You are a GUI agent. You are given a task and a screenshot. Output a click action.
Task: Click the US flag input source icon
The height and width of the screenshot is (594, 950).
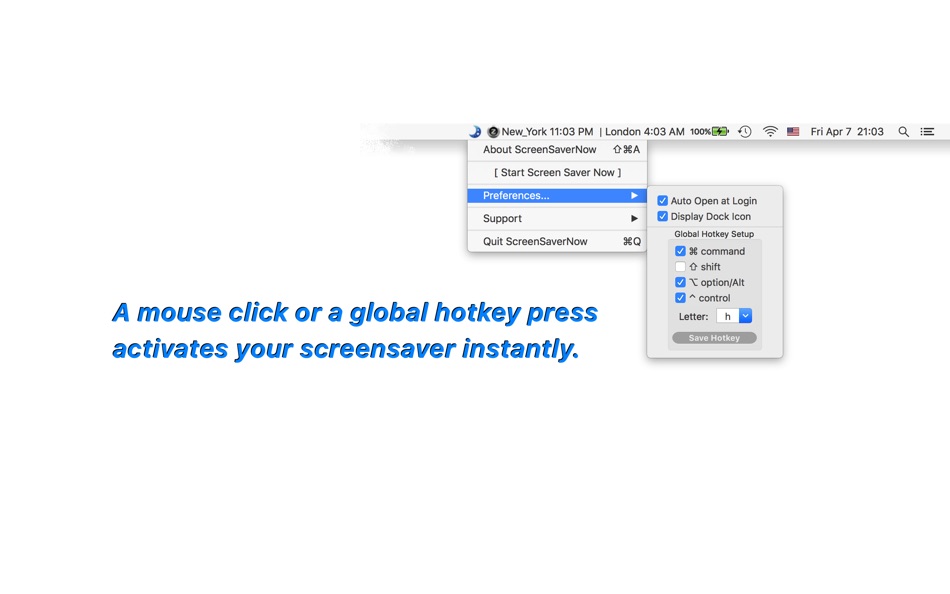[793, 132]
